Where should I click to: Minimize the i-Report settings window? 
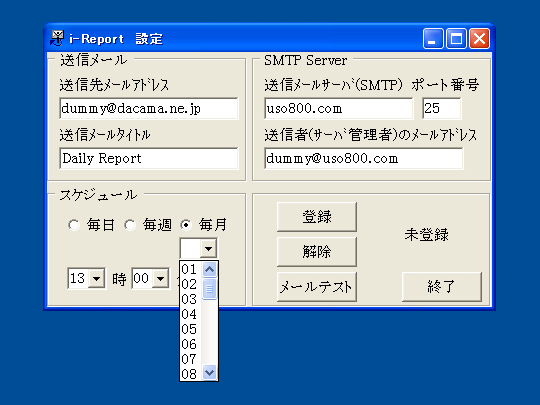click(x=433, y=38)
